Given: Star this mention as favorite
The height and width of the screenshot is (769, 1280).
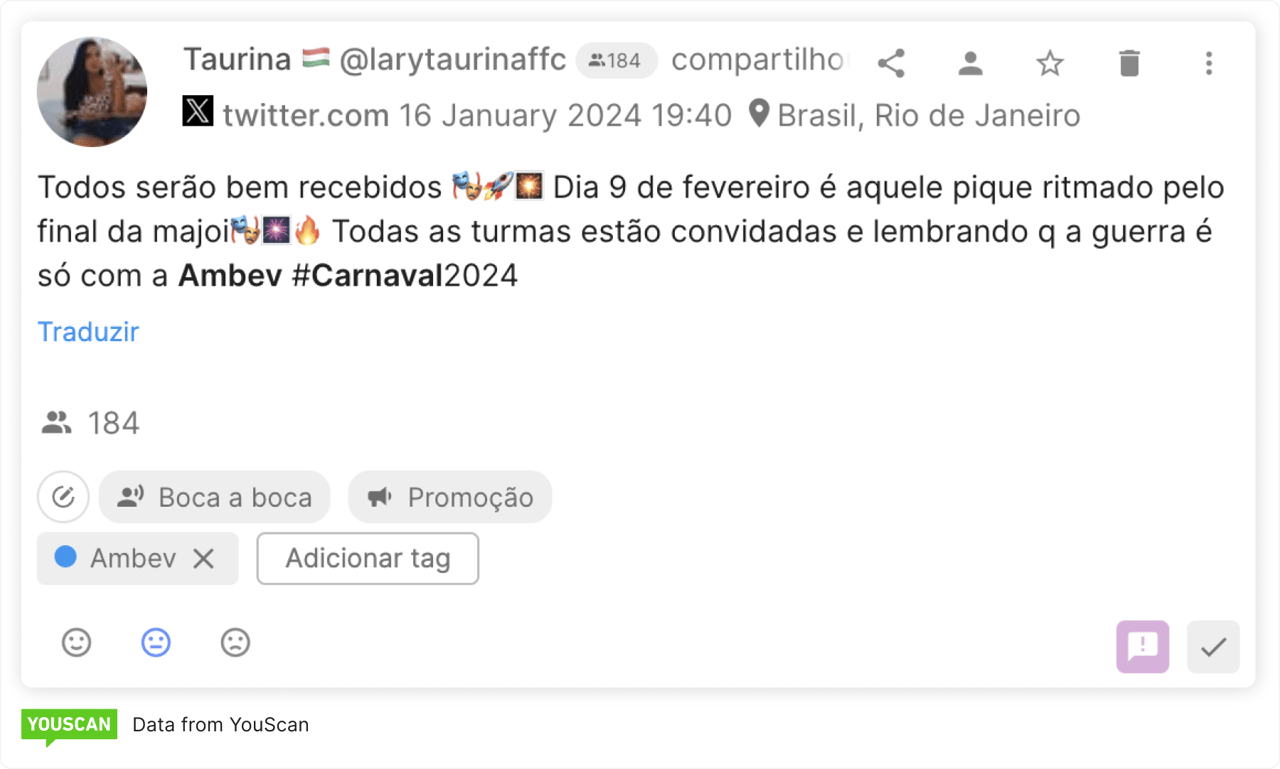Looking at the screenshot, I should pos(1050,63).
